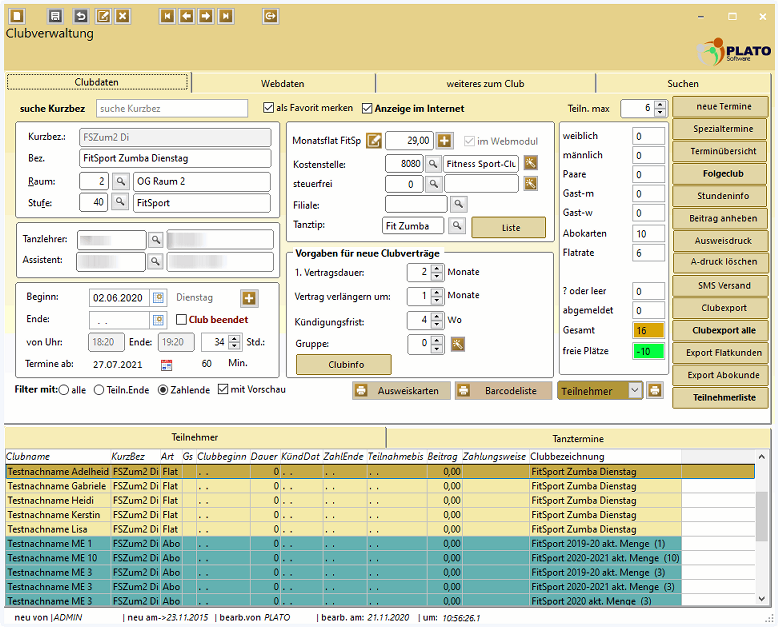Toggle im Webmodul checkbox
Viewport: 778px width, 627px height.
[469, 141]
